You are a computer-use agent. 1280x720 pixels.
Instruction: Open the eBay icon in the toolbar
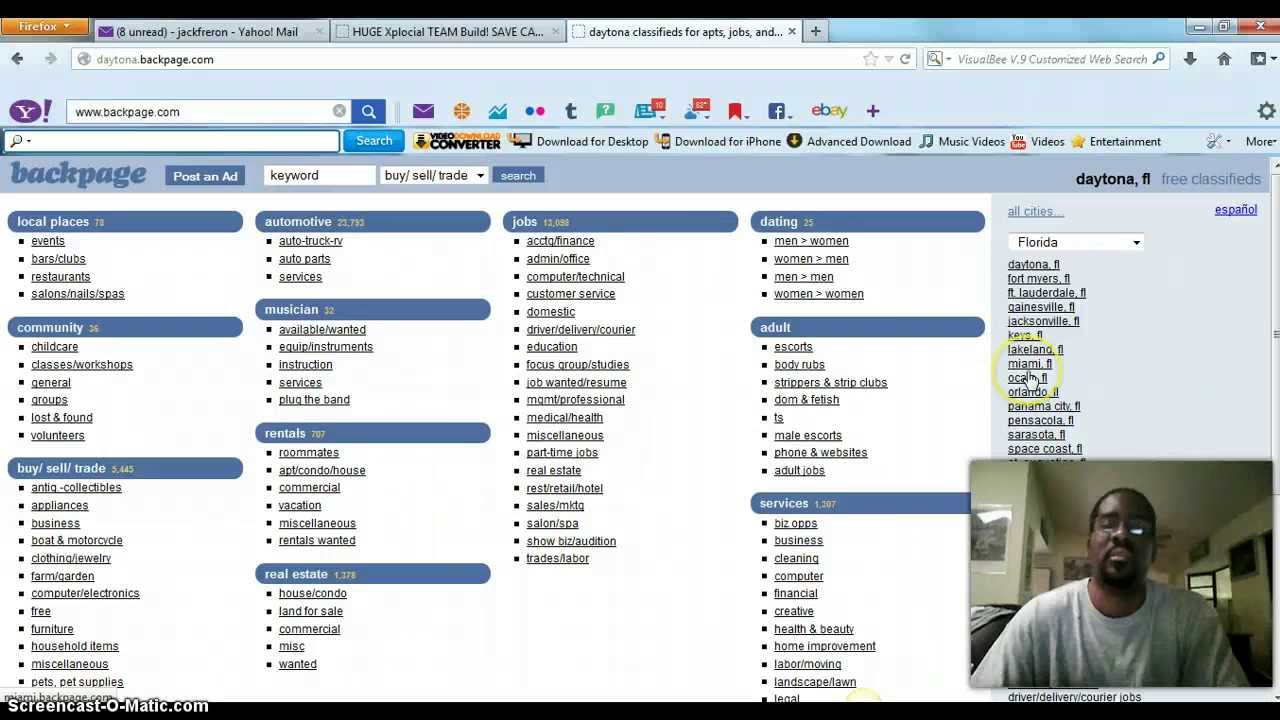pos(829,111)
